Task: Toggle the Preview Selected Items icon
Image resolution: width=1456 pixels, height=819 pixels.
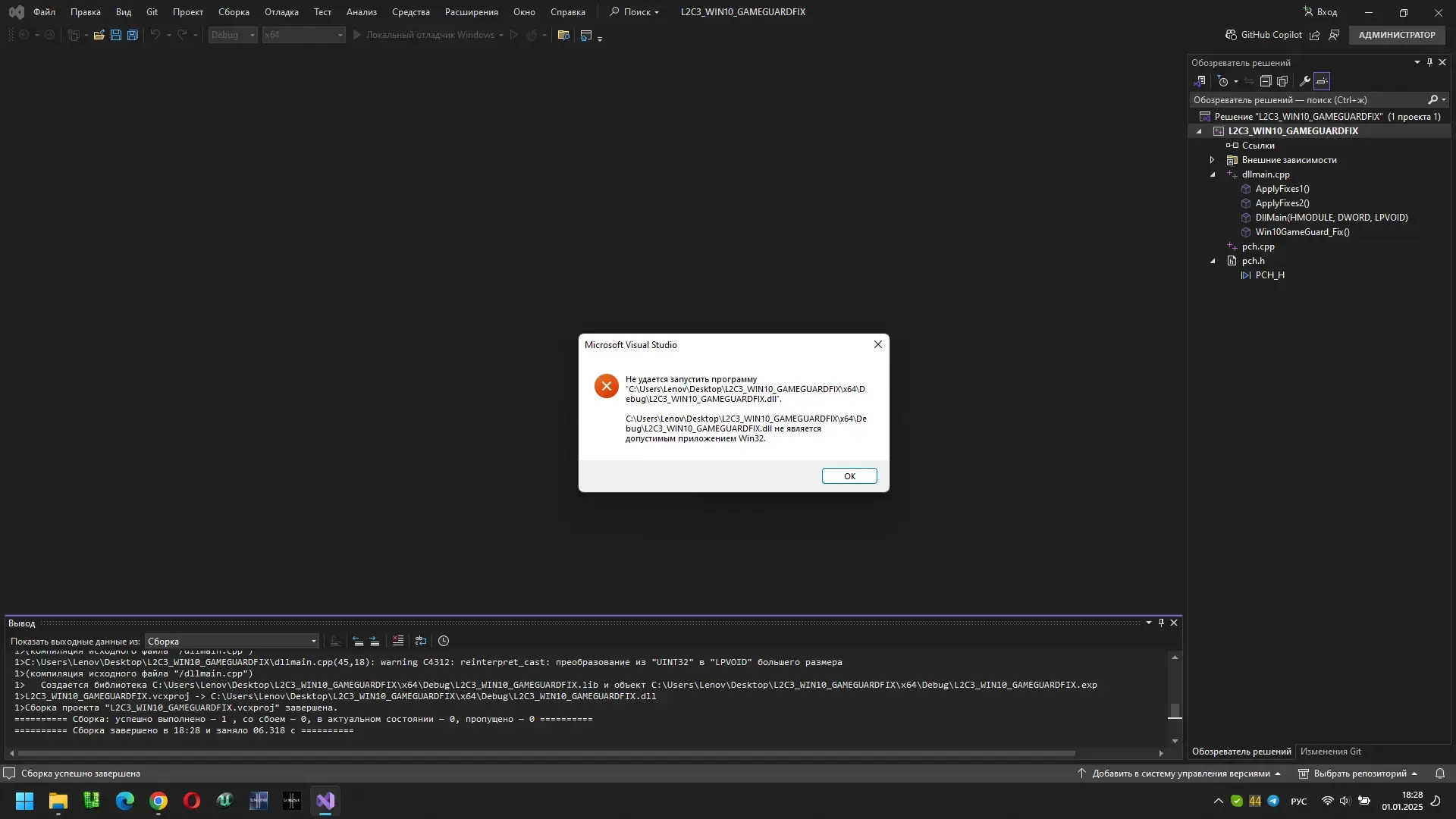Action: click(1322, 81)
